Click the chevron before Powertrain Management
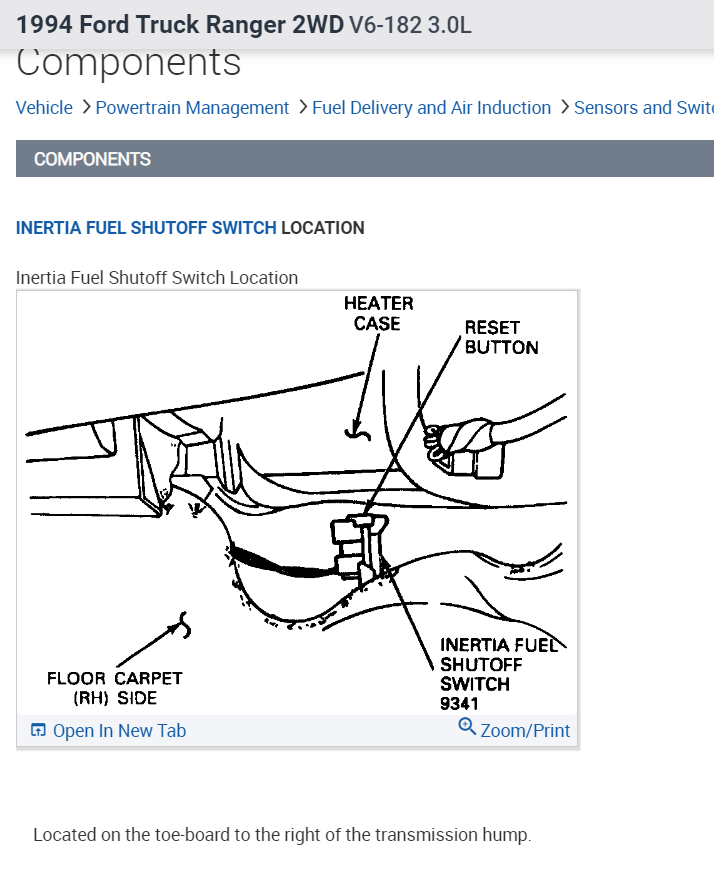The image size is (714, 888). pyautogui.click(x=85, y=107)
